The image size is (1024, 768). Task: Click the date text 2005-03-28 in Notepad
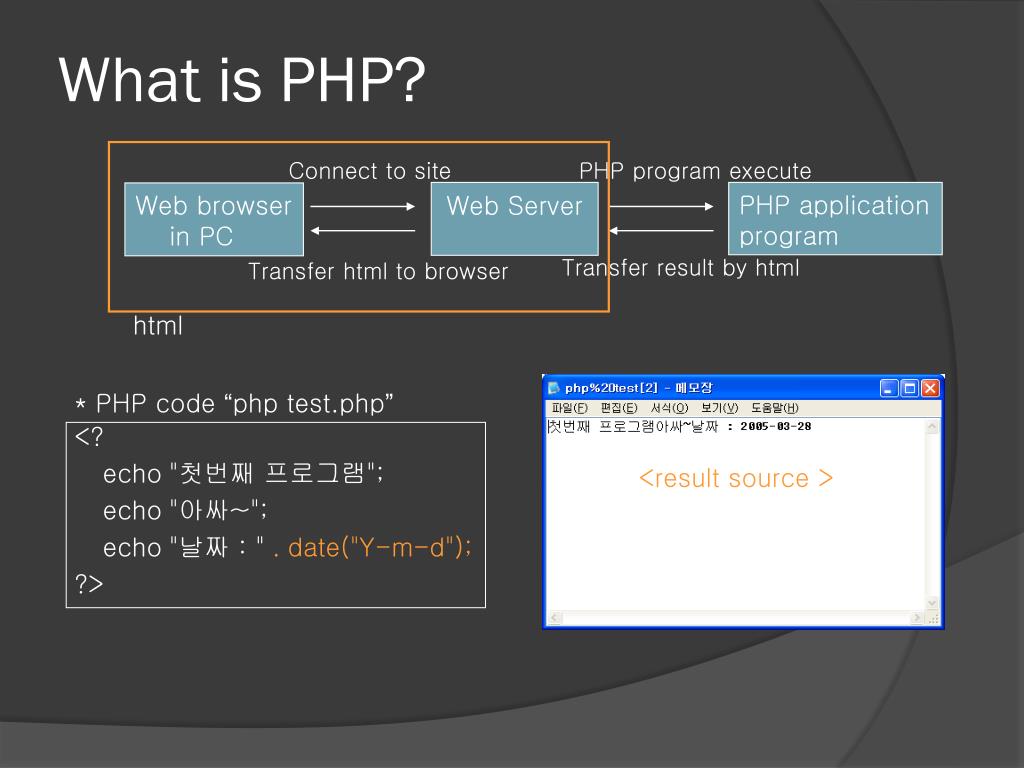[x=776, y=426]
